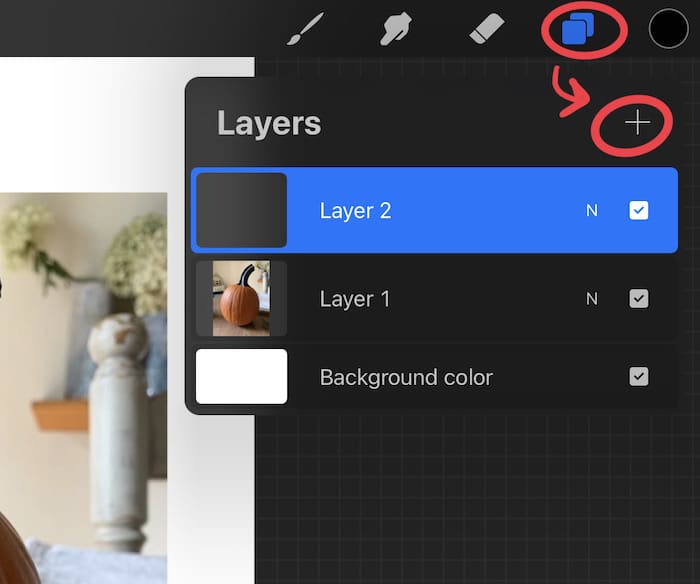Select the Paint brush tool
Viewport: 700px width, 584px height.
tap(306, 29)
